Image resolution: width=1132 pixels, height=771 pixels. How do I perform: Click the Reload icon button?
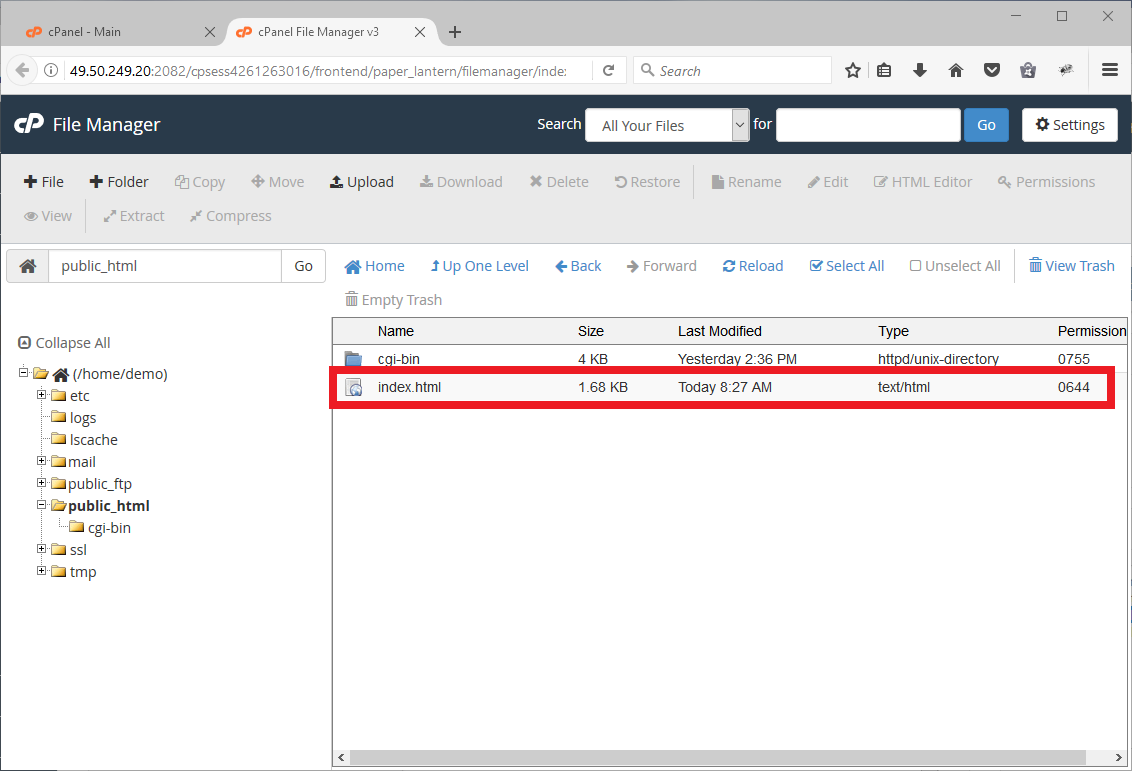coord(753,266)
